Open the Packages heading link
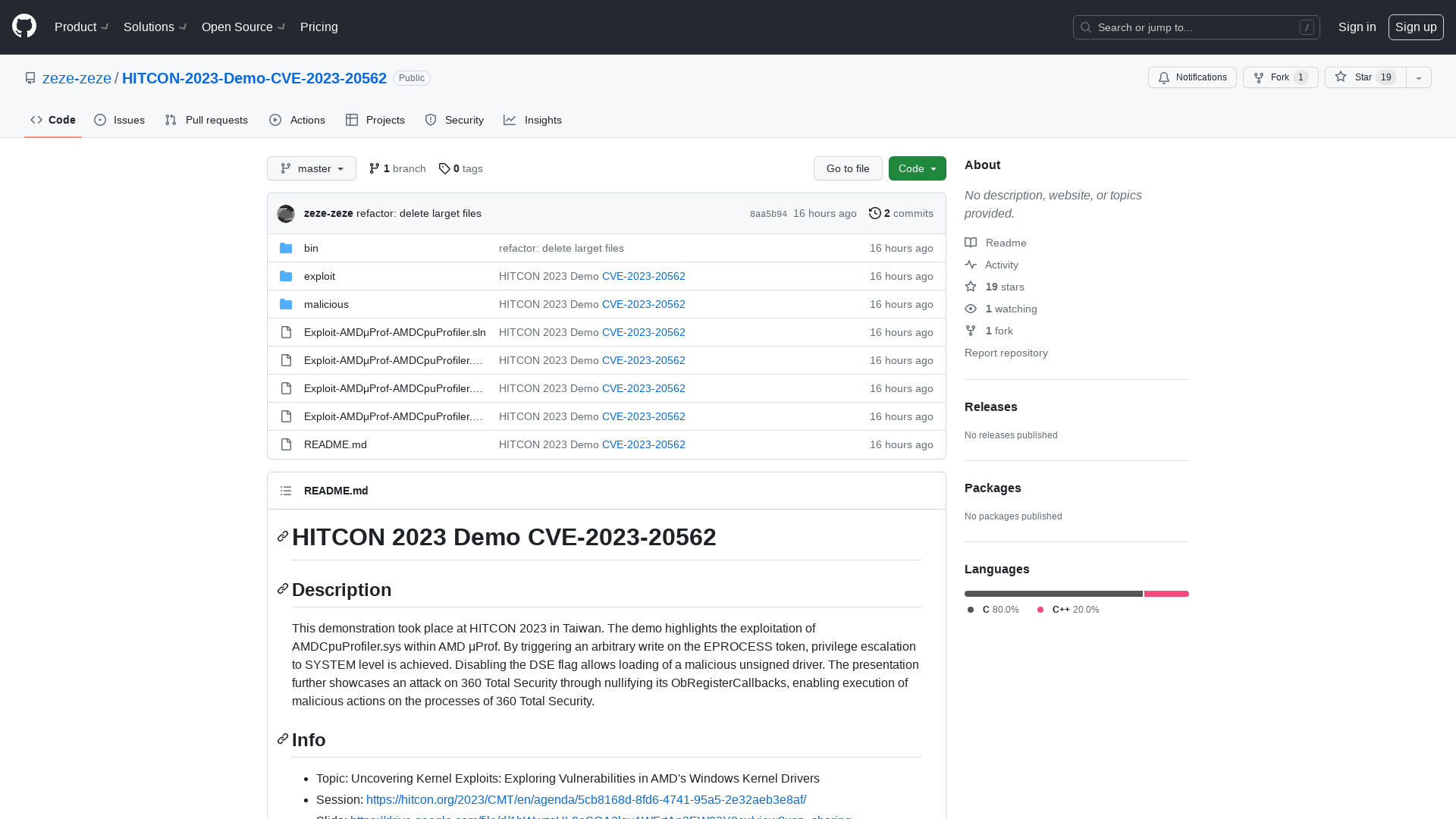1456x819 pixels. click(x=993, y=488)
